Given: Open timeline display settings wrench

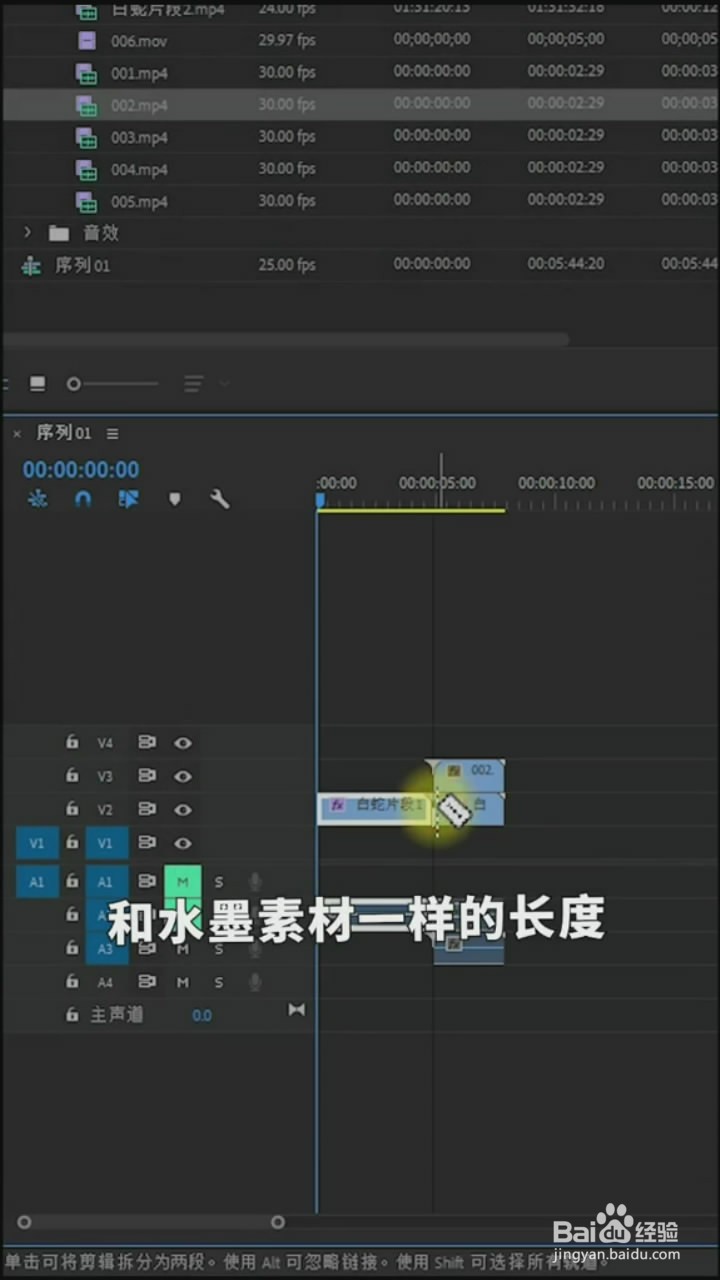Looking at the screenshot, I should (x=220, y=498).
